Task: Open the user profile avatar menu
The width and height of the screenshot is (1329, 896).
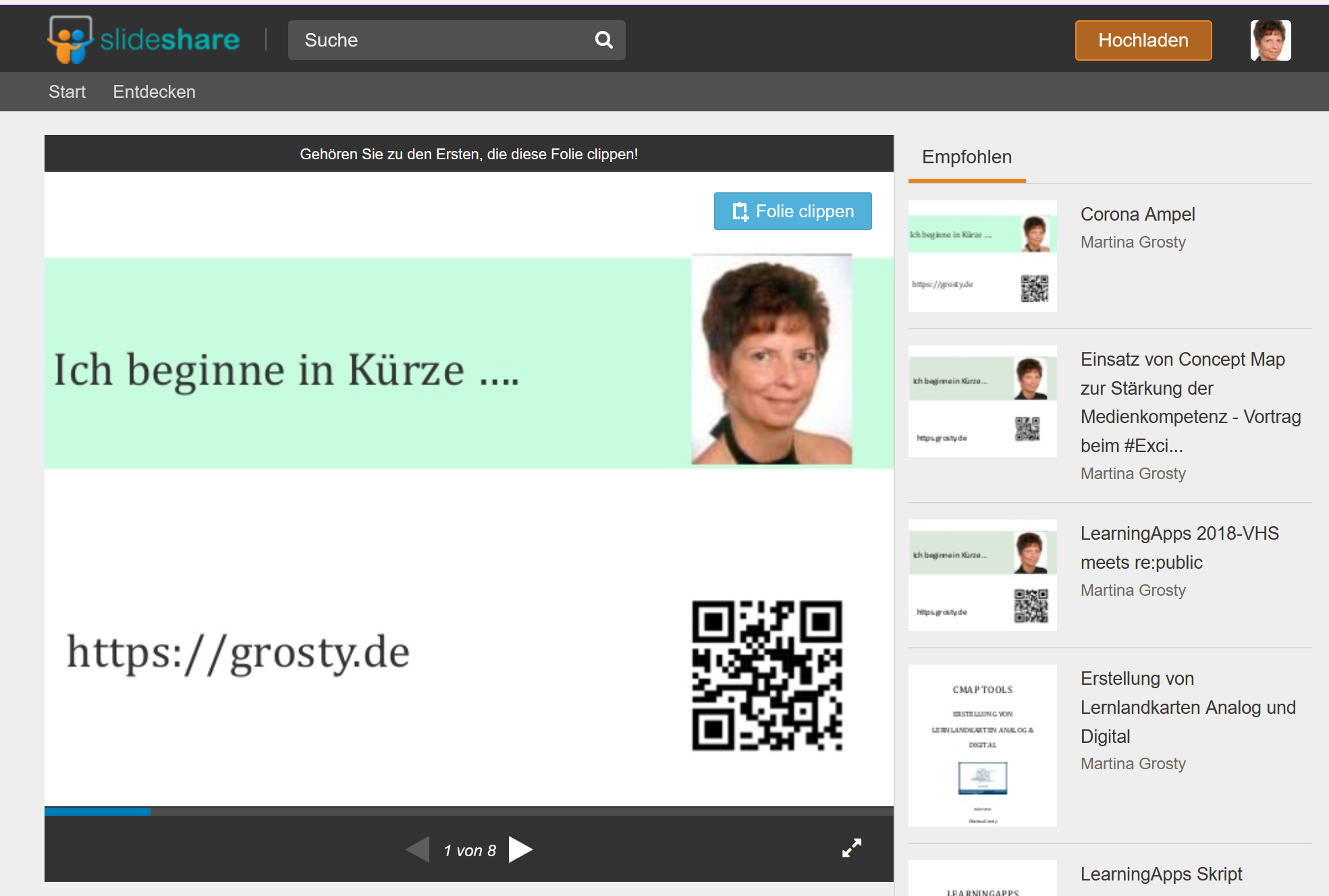Action: click(1270, 40)
